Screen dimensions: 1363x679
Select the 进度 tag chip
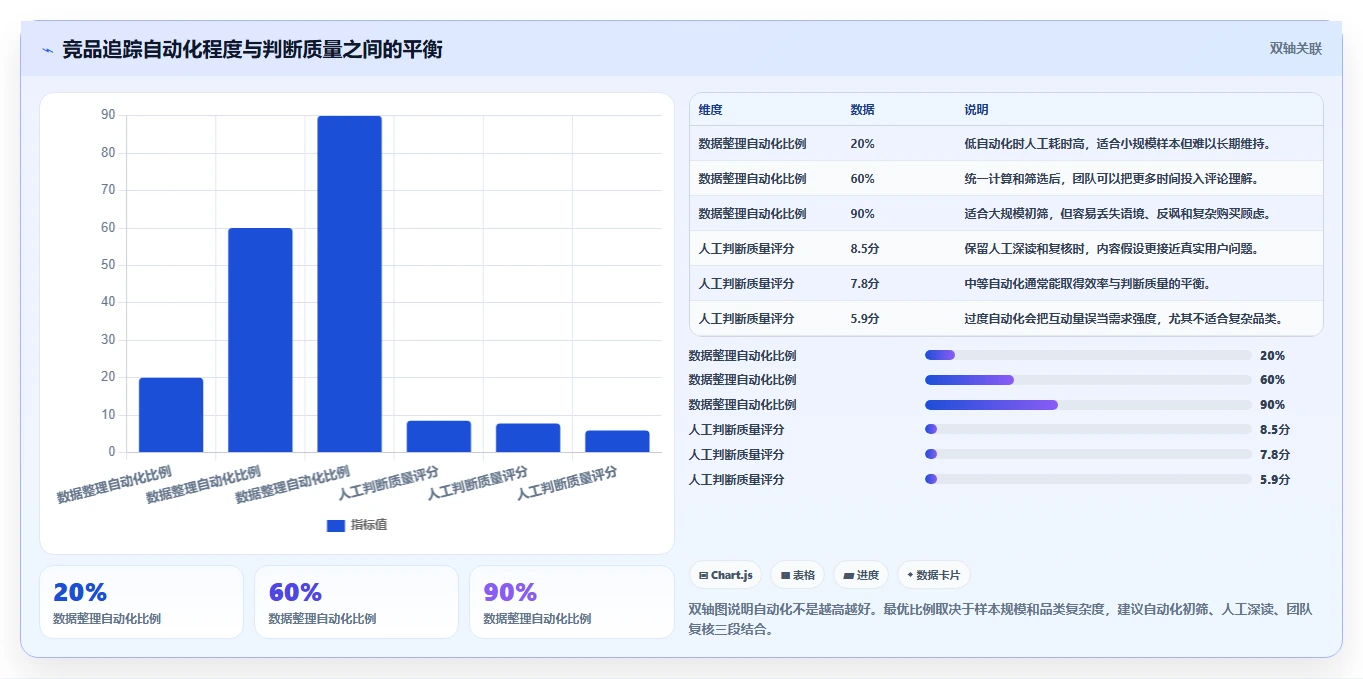click(860, 575)
